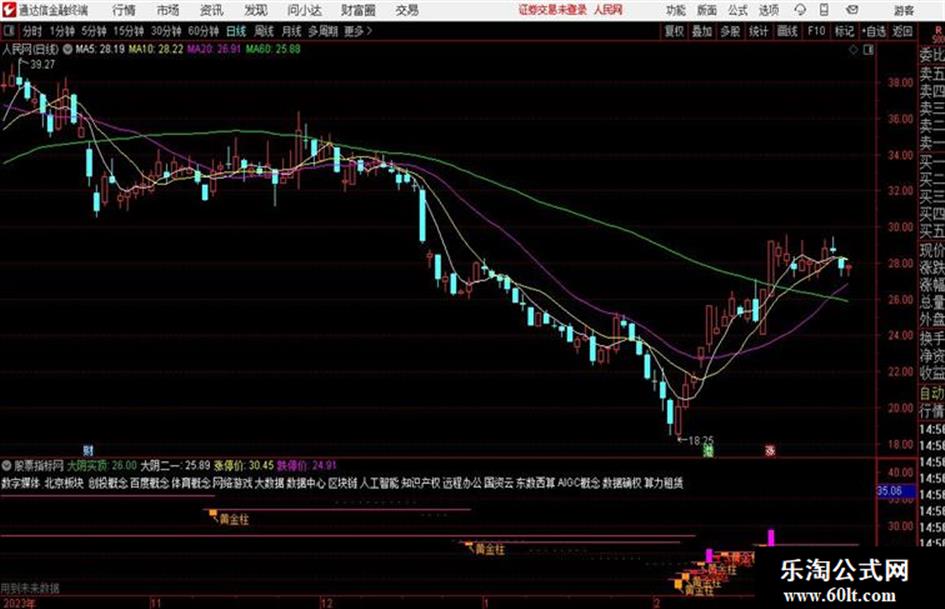Viewport: 945px width, 609px height.
Task: Open the 交易 menu
Action: 407,10
